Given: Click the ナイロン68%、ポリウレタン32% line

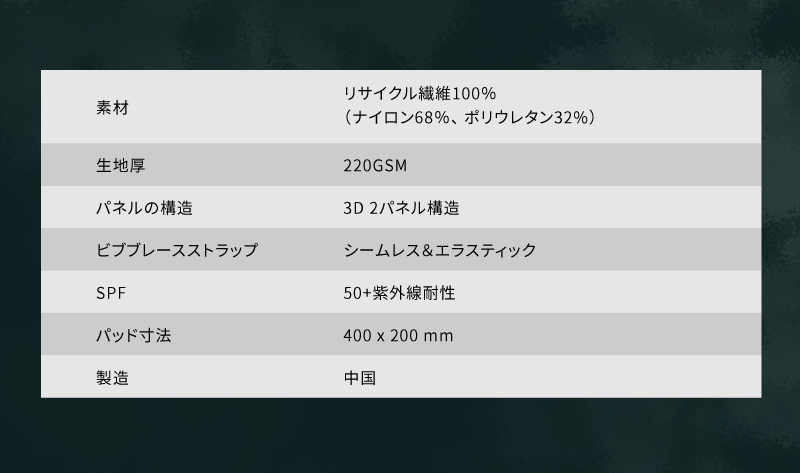Looking at the screenshot, I should (x=469, y=118).
